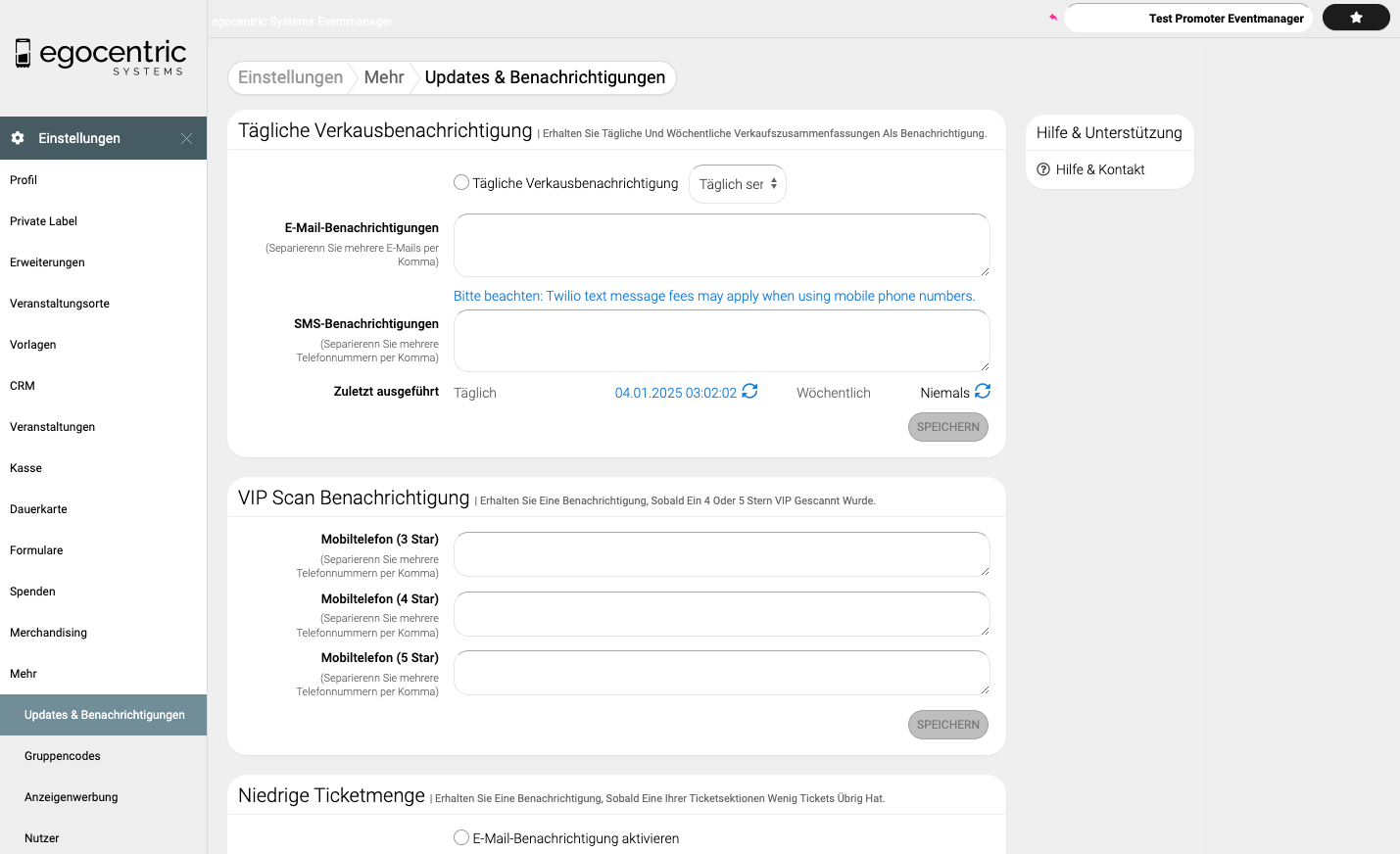Enable Tägliche Verkaufsbenachrichtigung radio option
Screen dimensions: 1400x854
coord(461,183)
